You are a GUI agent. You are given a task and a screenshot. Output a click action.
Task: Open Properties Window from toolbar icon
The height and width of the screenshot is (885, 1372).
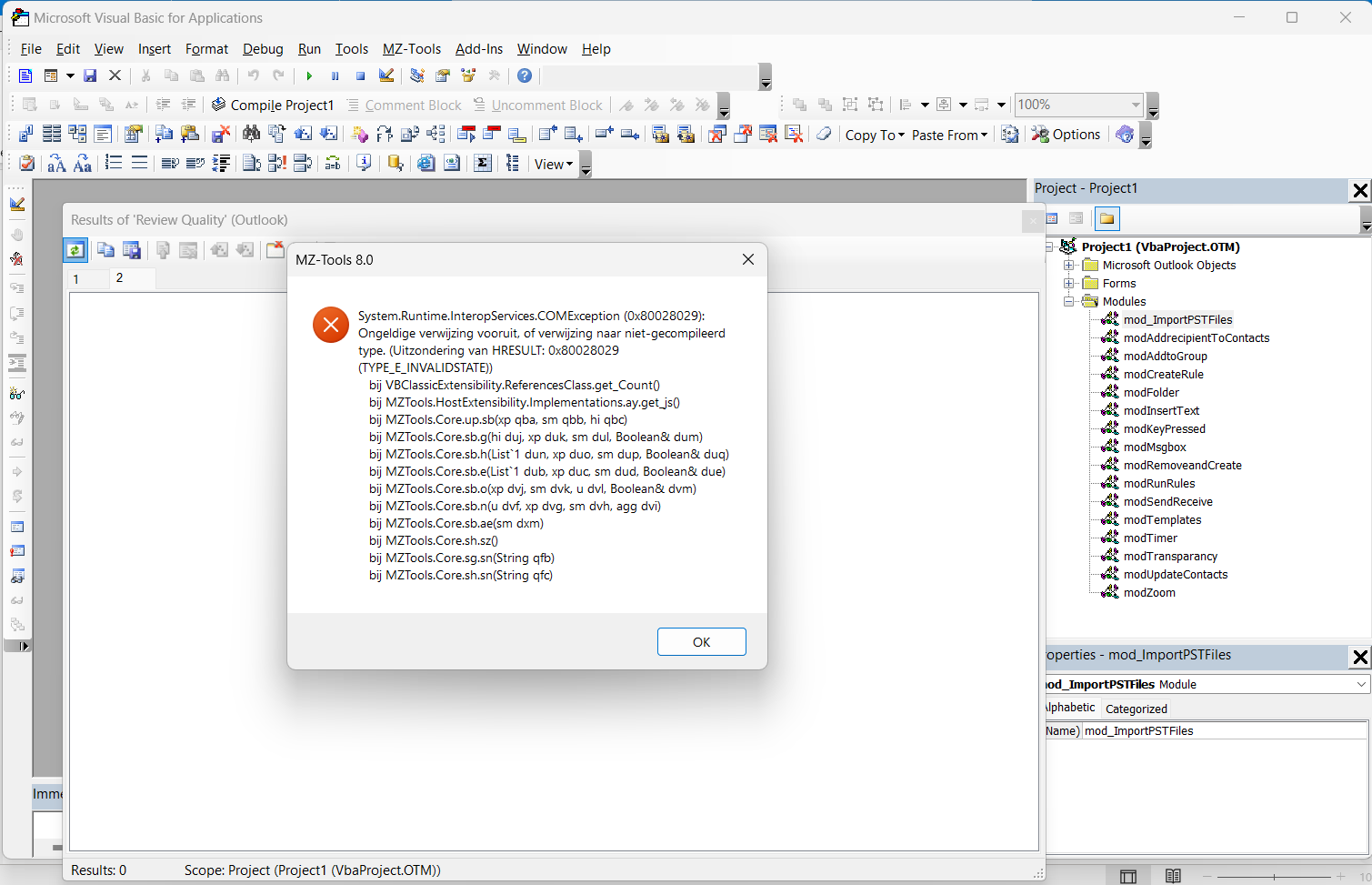point(443,75)
